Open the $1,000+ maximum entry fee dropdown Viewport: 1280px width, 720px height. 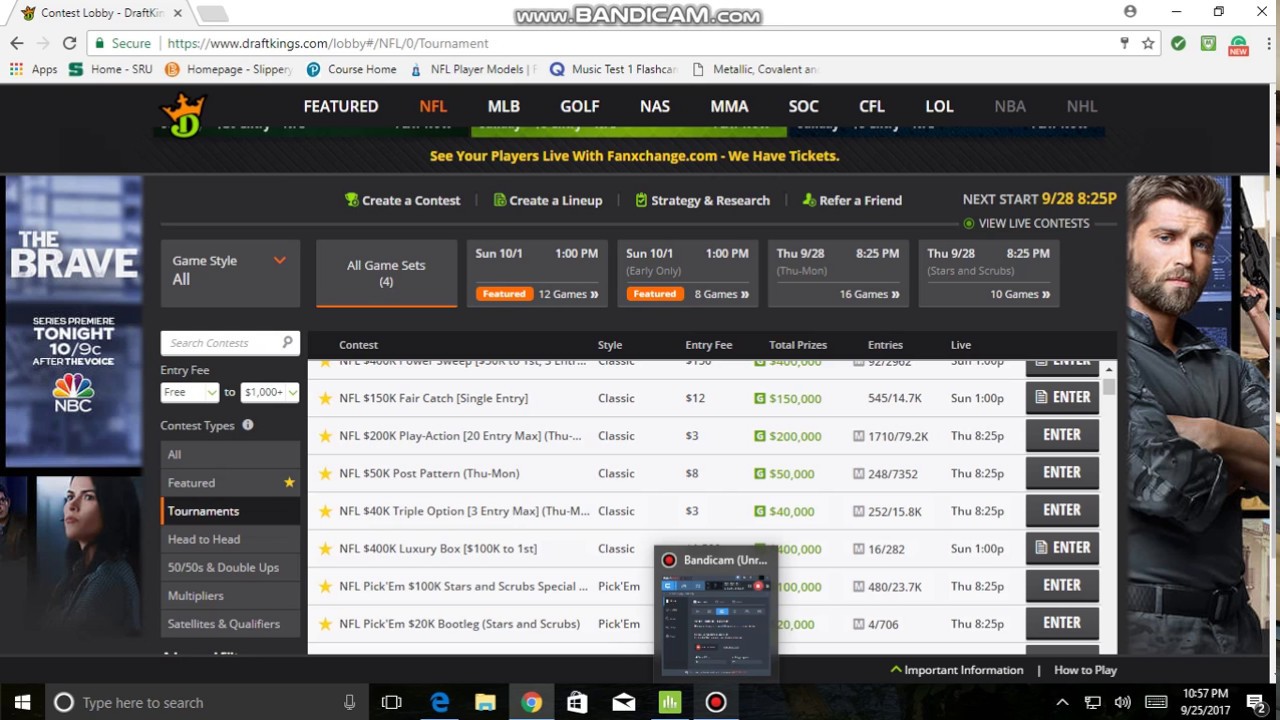point(269,392)
